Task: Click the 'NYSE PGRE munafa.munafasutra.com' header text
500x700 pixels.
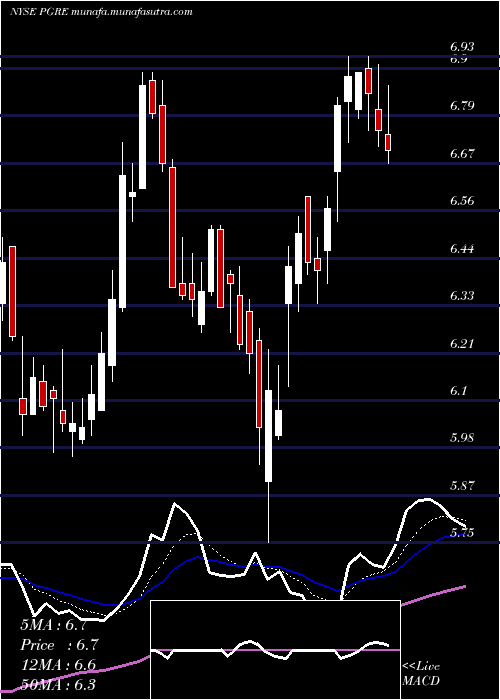Action: click(x=101, y=12)
